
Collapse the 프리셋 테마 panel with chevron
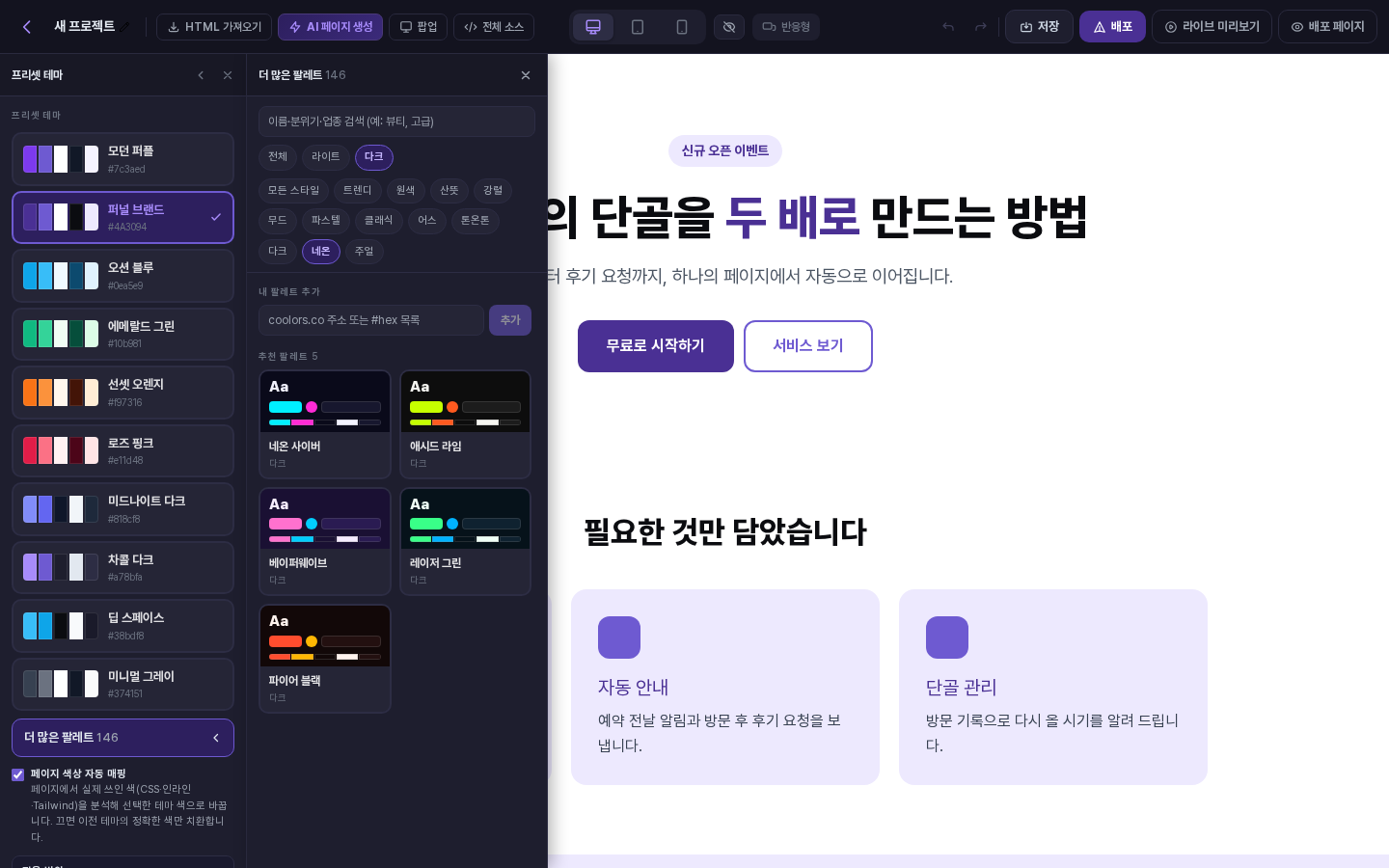(x=201, y=75)
